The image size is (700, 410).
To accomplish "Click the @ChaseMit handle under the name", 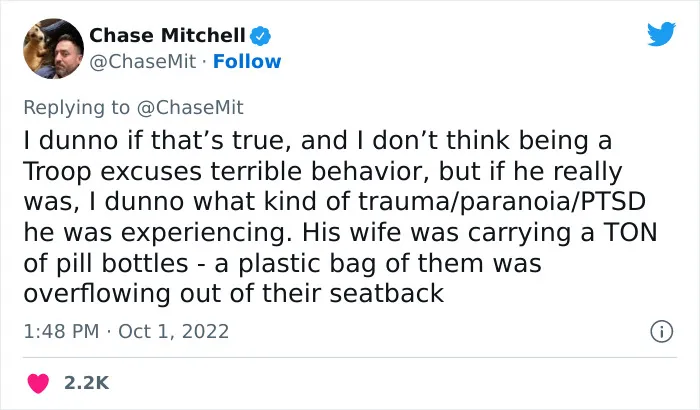I will [143, 62].
